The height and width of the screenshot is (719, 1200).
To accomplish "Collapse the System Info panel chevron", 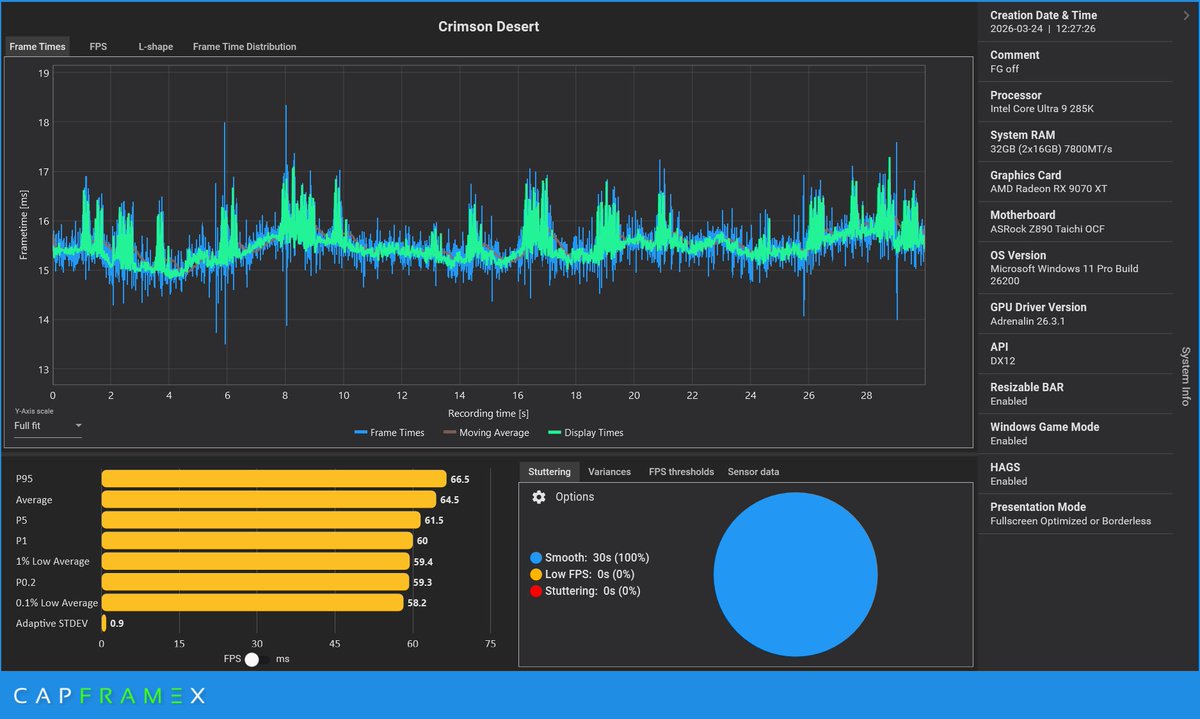I will (1185, 15).
